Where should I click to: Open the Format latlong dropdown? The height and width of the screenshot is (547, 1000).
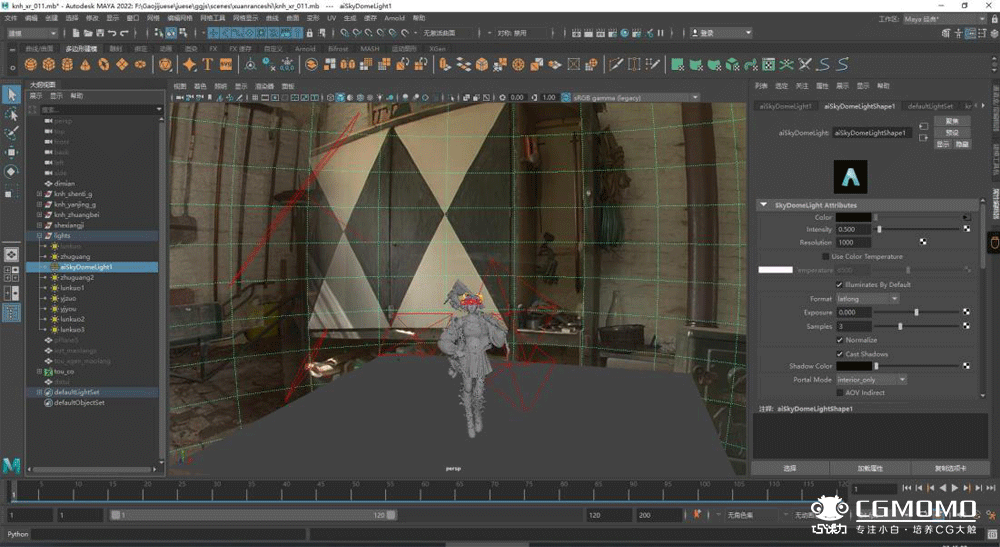(x=867, y=298)
